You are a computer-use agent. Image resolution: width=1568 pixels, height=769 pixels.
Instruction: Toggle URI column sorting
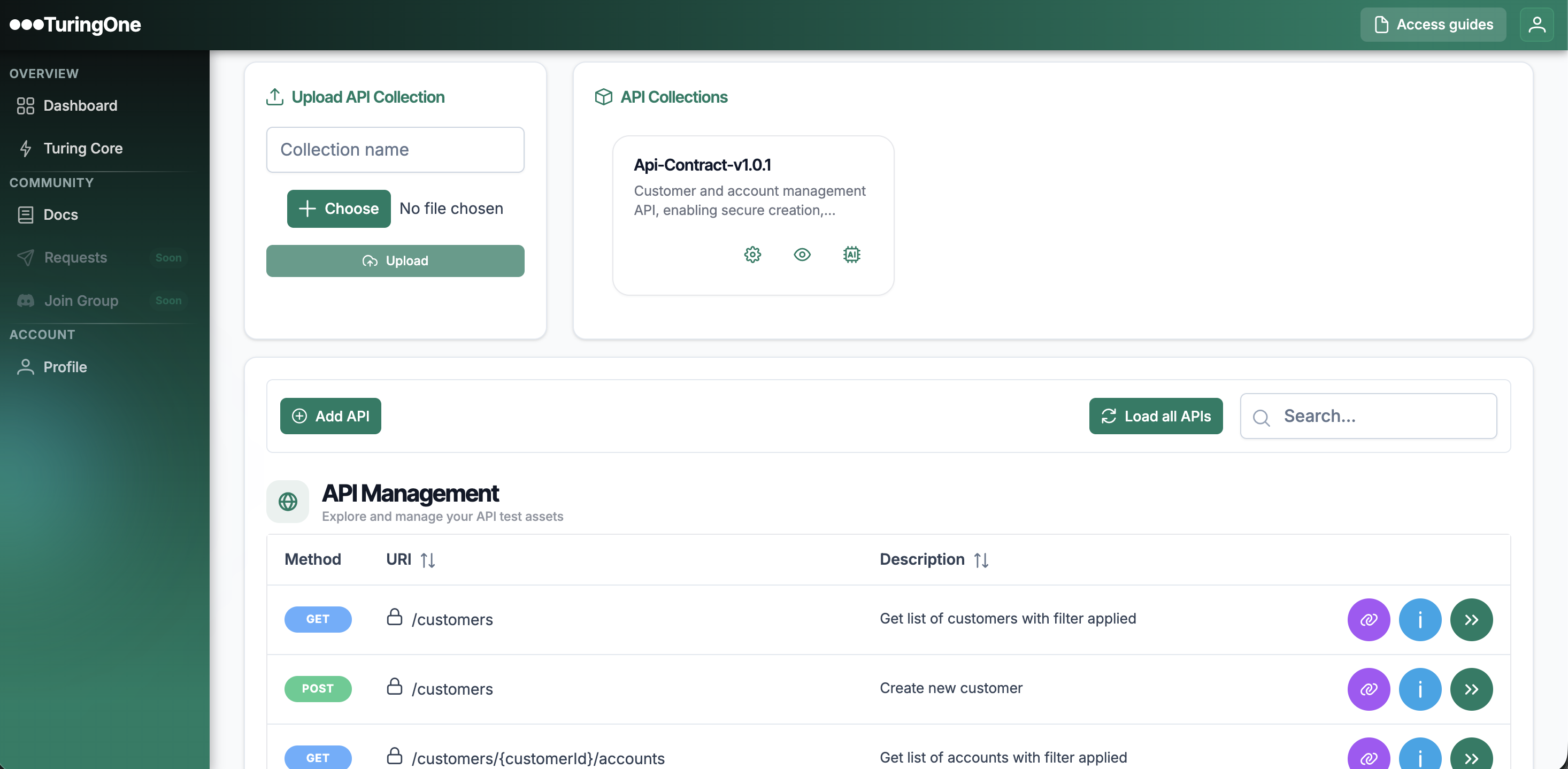click(x=427, y=559)
